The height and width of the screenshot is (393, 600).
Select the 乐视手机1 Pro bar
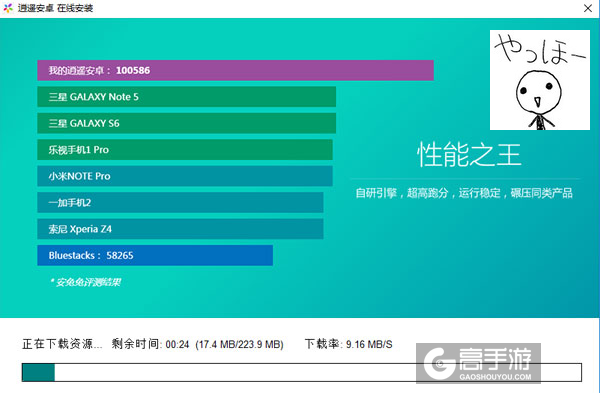(185, 150)
